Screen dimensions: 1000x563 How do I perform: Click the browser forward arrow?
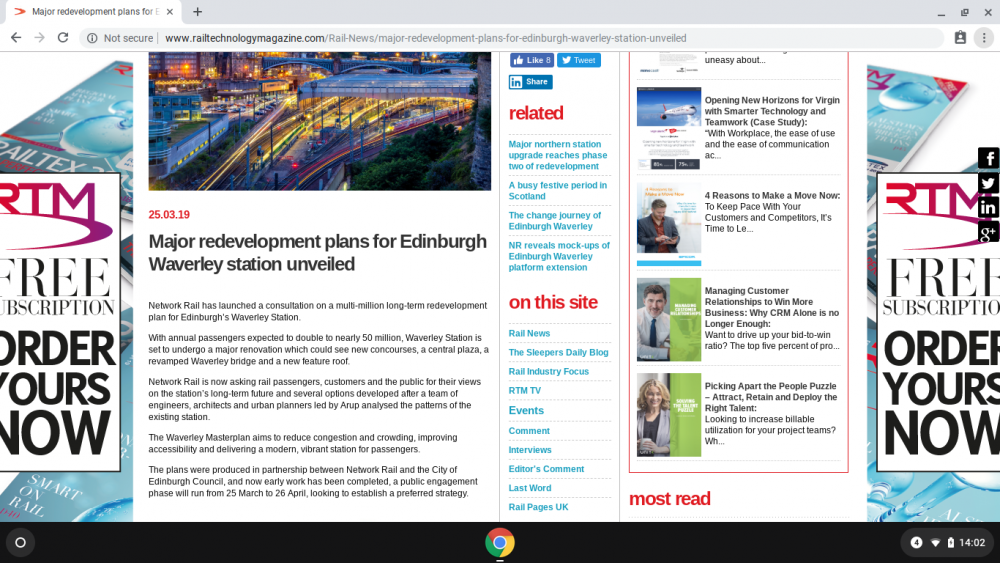pos(40,38)
